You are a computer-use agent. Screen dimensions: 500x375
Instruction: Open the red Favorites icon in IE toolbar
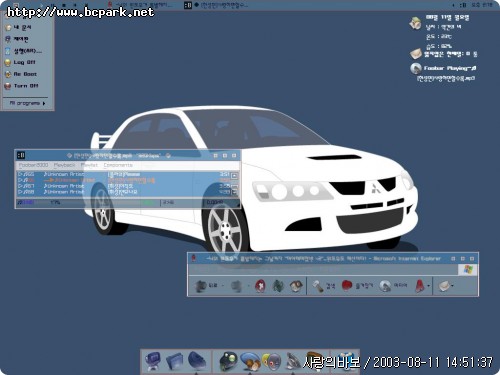tap(347, 285)
